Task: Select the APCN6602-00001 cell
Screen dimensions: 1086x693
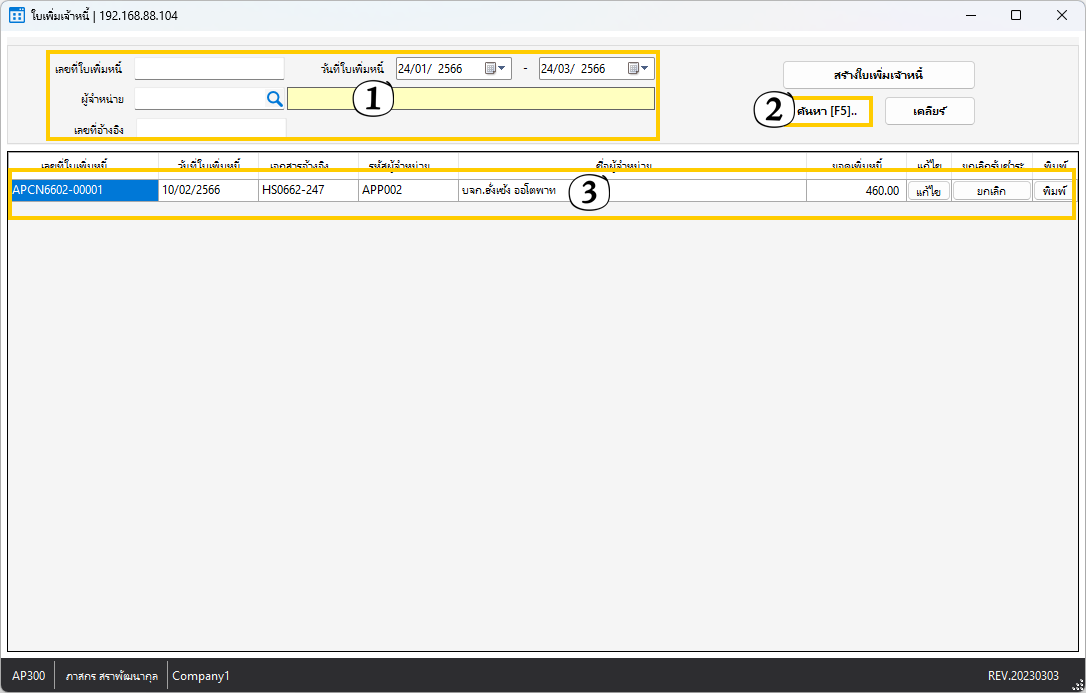Action: tap(83, 190)
